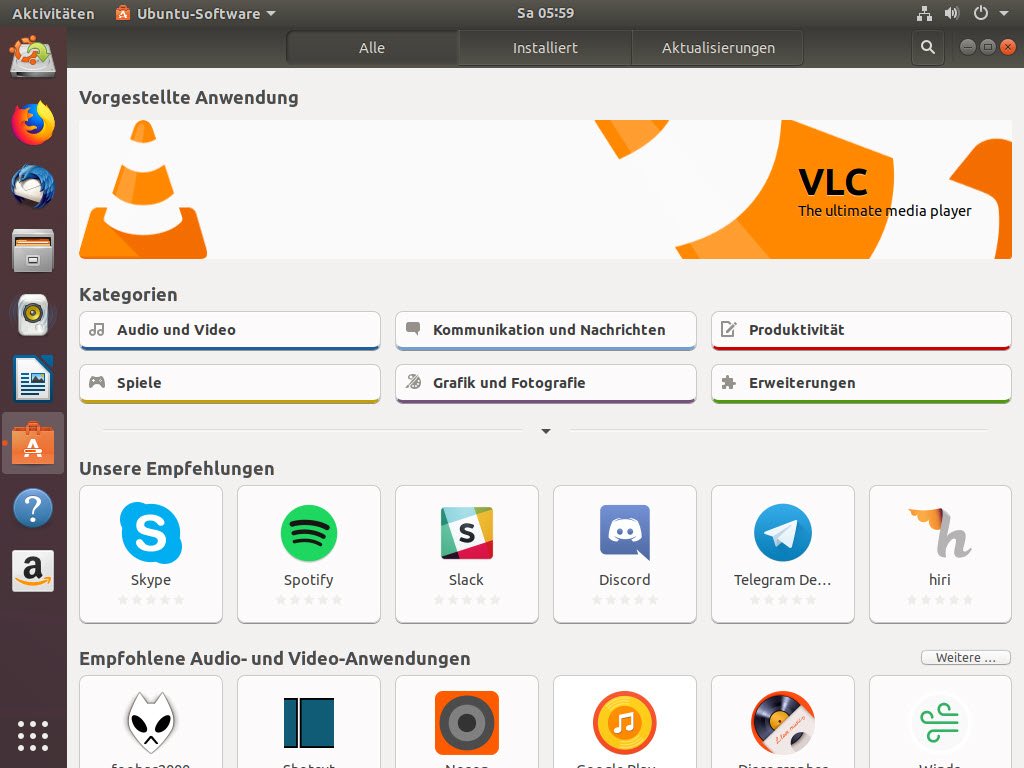Click the Spotify star rating
The image size is (1024, 768).
(x=309, y=600)
